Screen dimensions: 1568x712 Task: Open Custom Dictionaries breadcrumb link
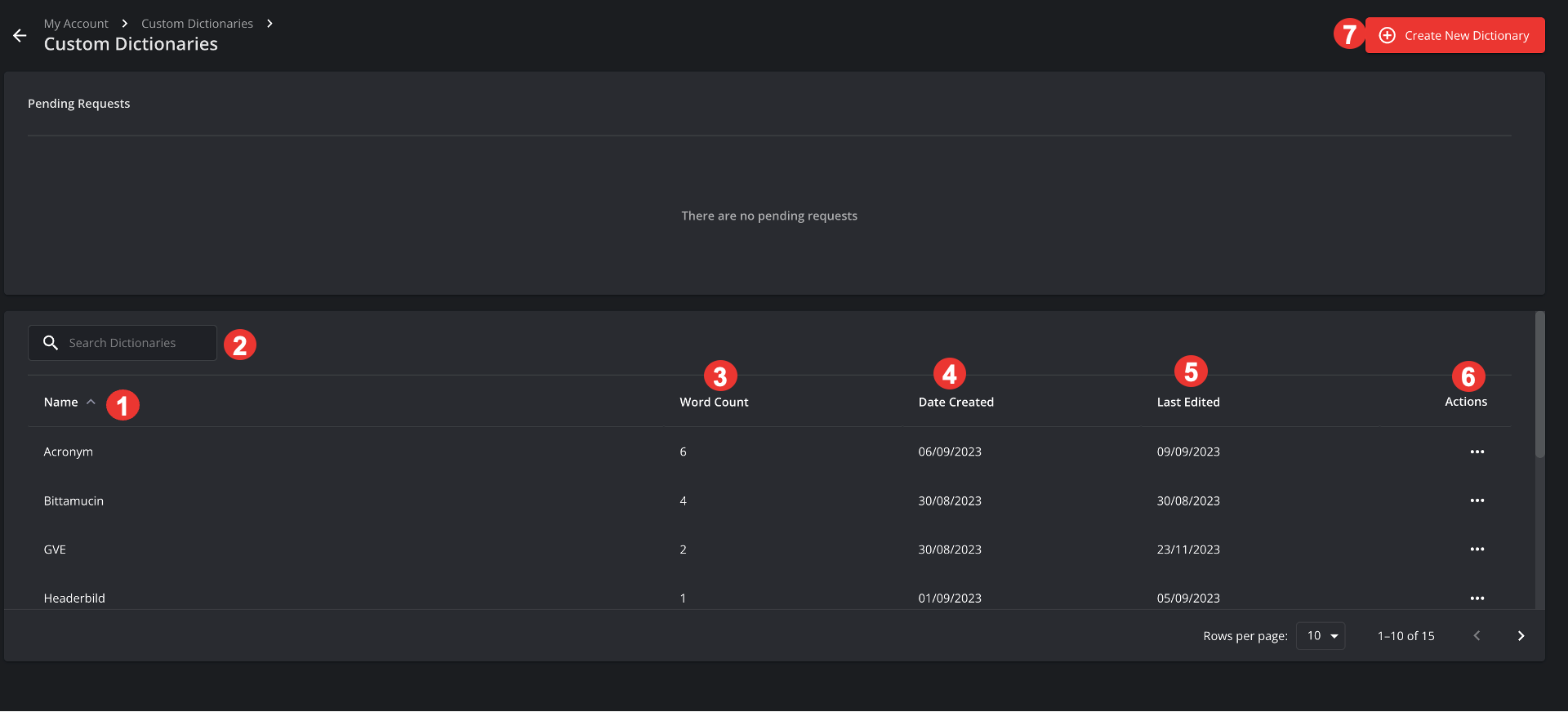click(x=197, y=24)
